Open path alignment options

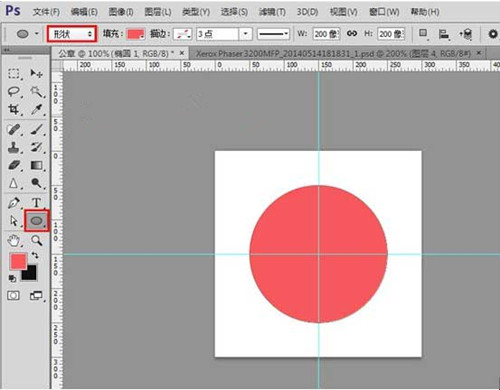point(444,34)
